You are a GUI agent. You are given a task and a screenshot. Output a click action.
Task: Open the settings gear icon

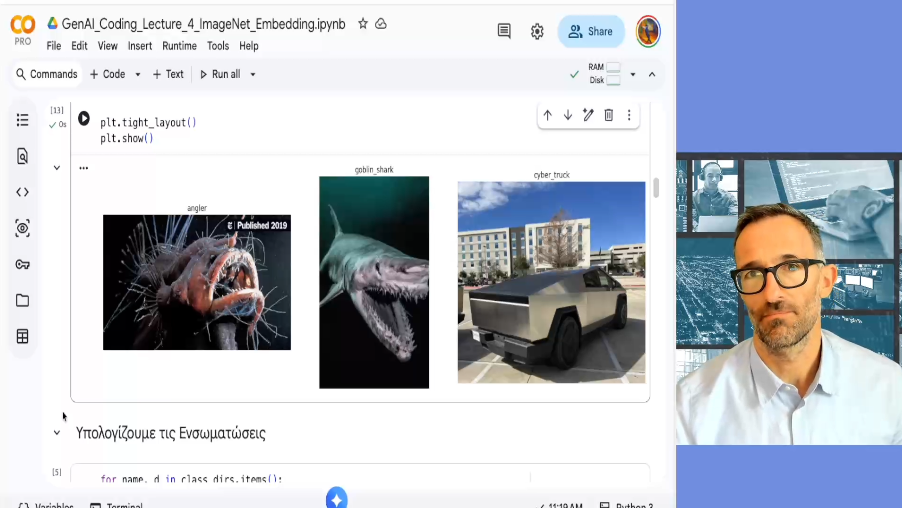pyautogui.click(x=537, y=31)
